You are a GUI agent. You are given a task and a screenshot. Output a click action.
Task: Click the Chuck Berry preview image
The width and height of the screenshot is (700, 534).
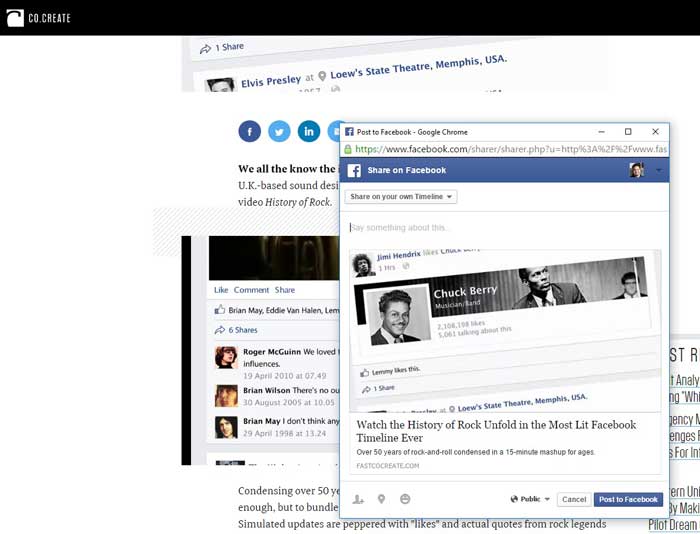(505, 331)
